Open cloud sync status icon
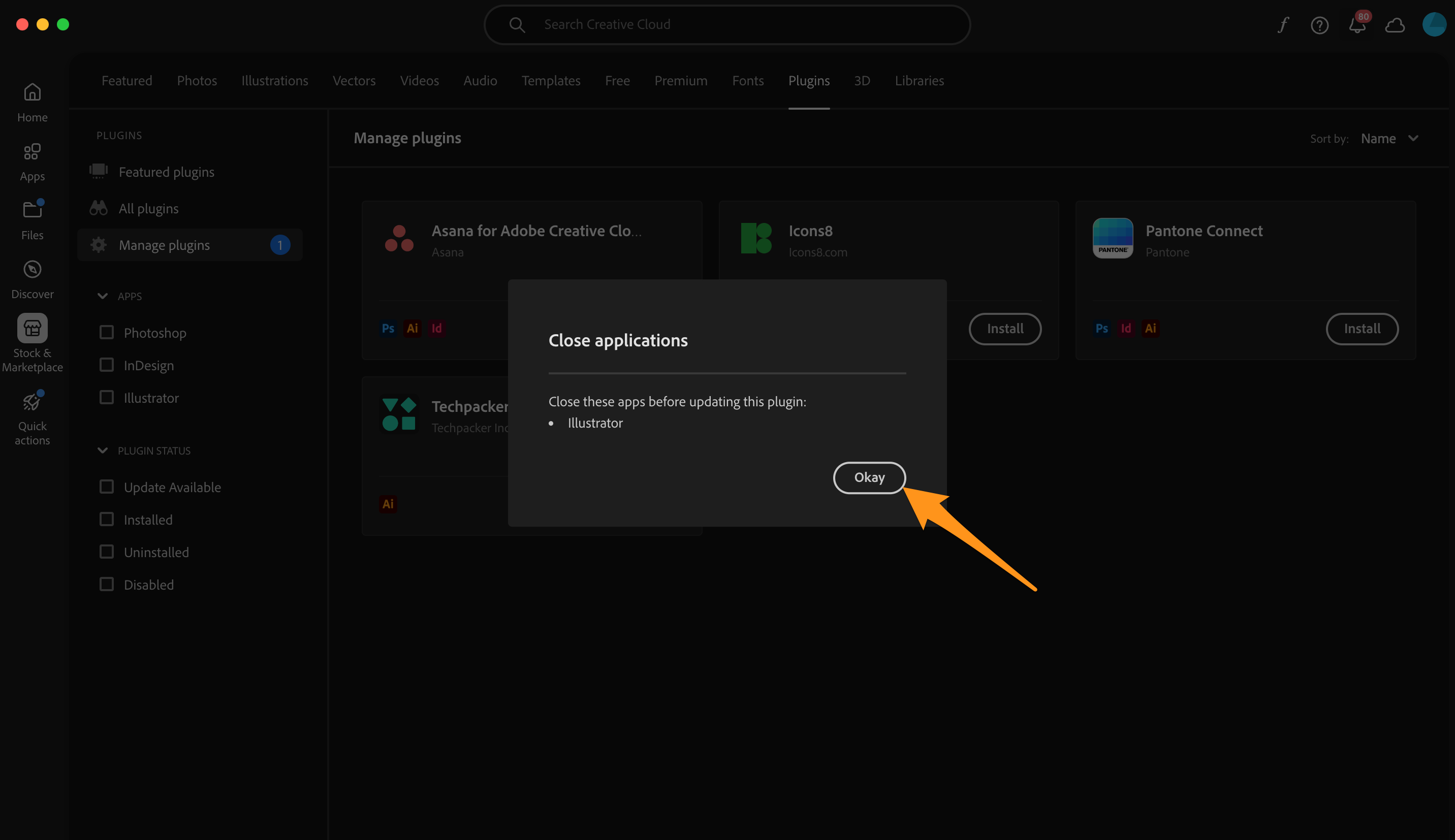Screen dimensions: 1455x840 pos(1395,25)
